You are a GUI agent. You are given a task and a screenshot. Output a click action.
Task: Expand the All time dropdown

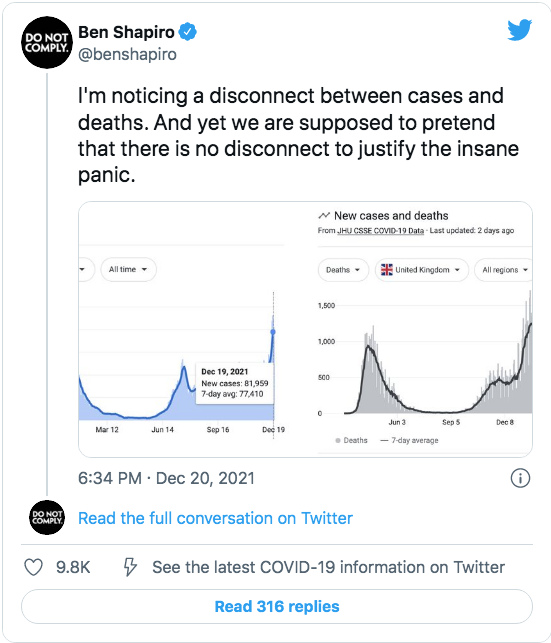tap(128, 269)
